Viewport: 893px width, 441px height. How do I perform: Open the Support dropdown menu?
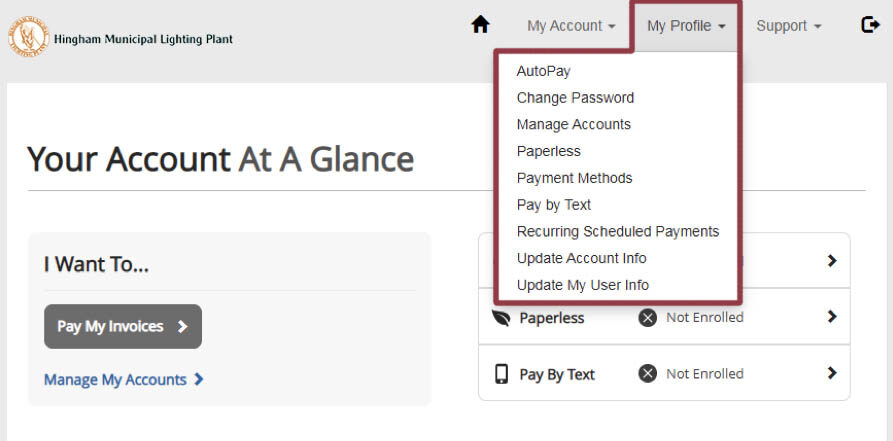click(789, 26)
